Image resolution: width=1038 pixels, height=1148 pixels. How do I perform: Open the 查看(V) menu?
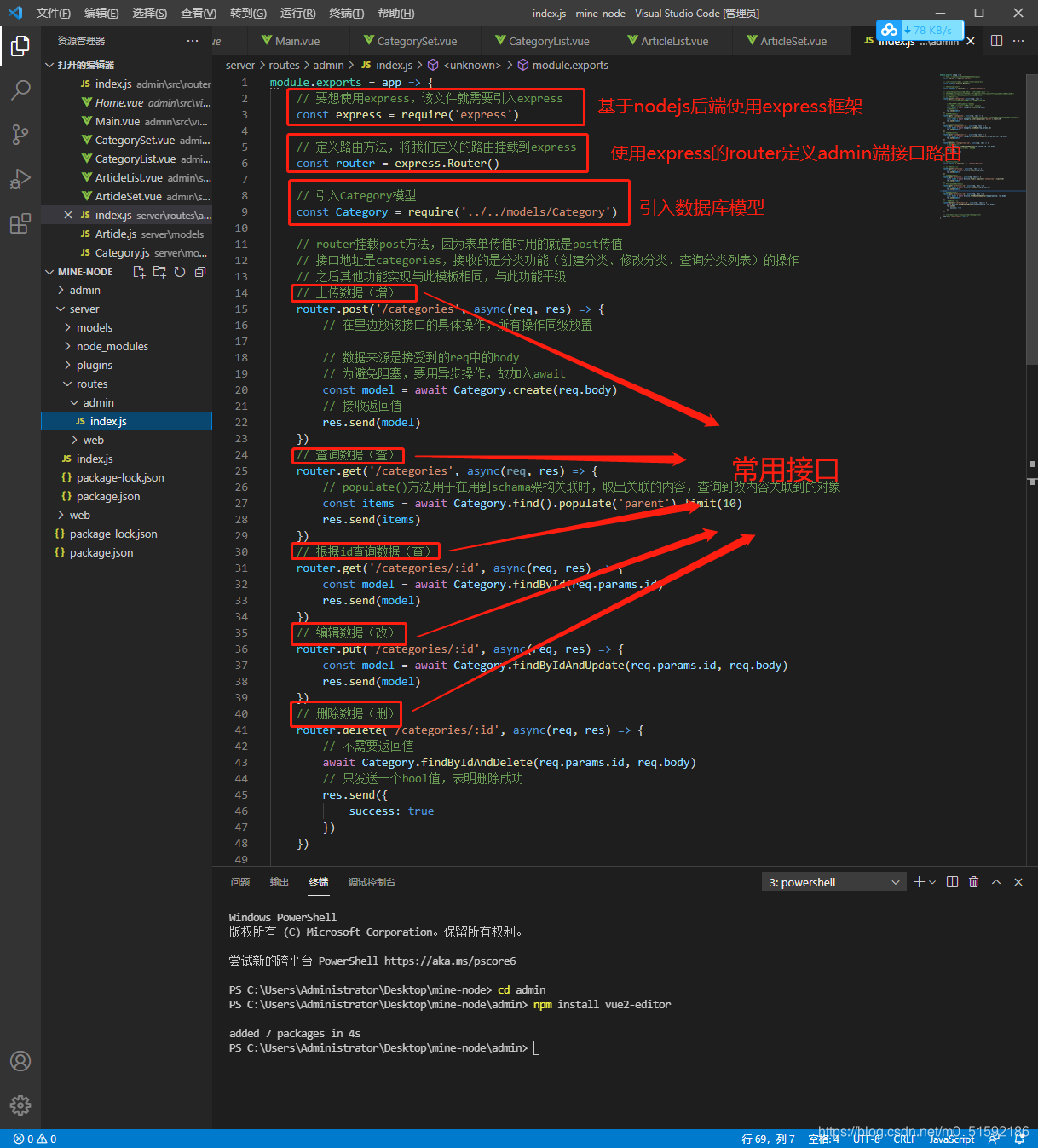199,13
